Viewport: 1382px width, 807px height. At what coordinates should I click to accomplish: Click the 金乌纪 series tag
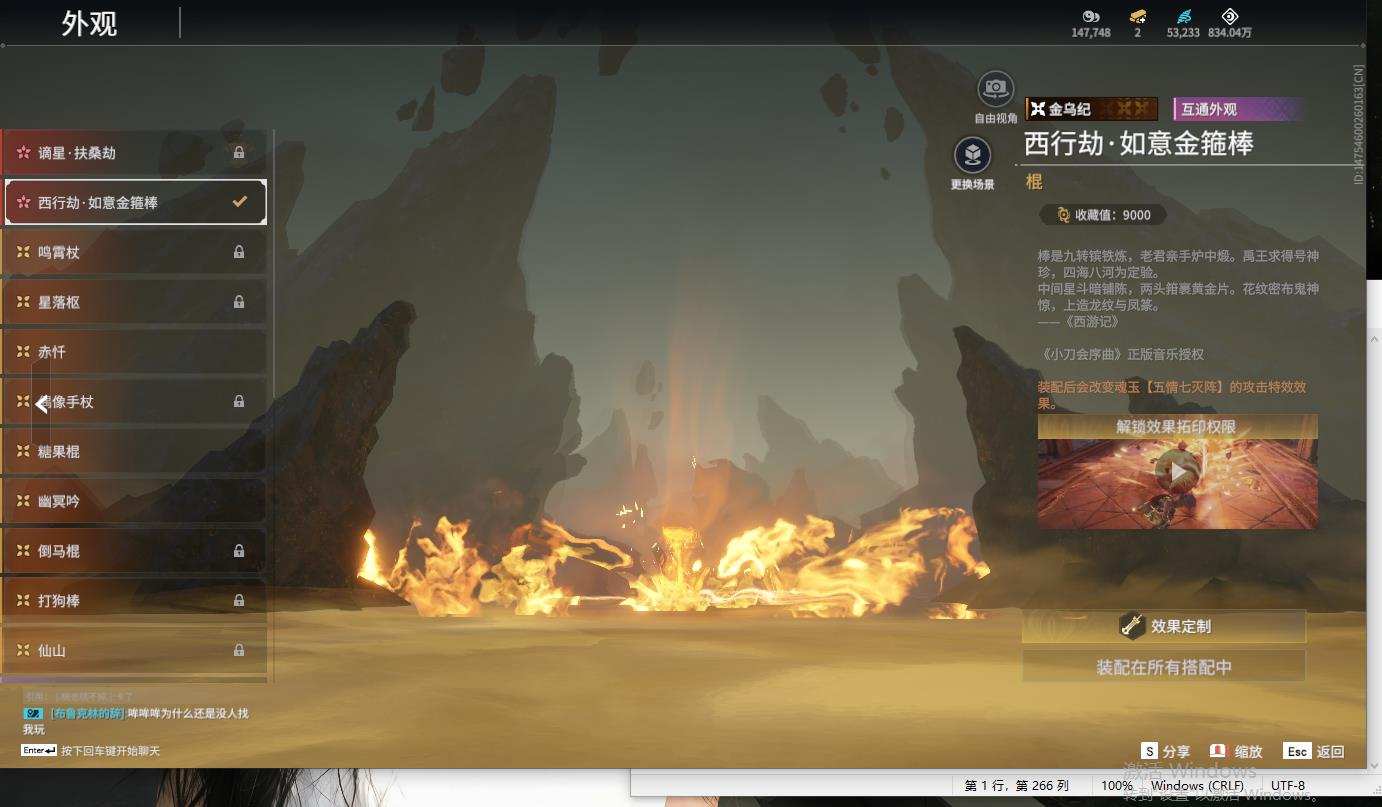(x=1091, y=109)
